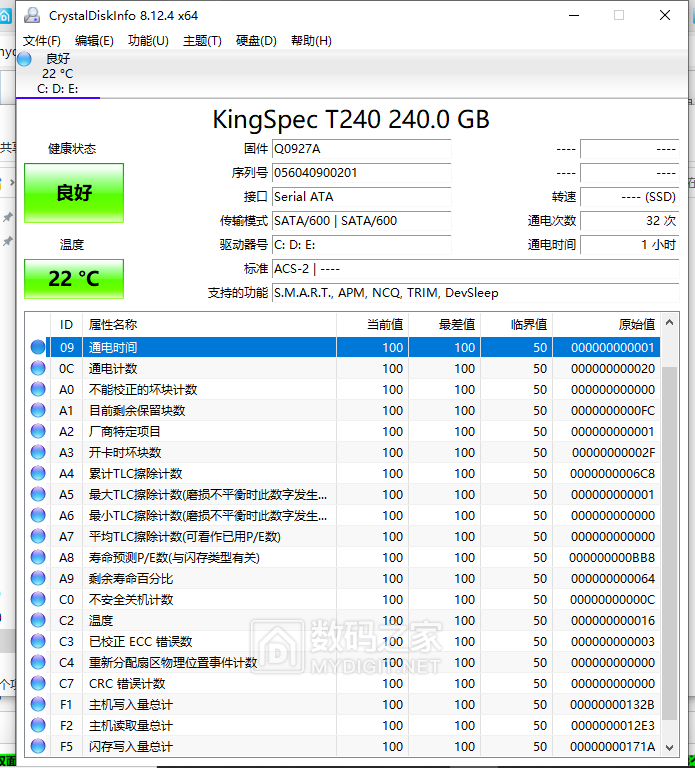Viewport: 695px width, 768px height.
Task: Click the 22 °C temperature button
Action: pos(74,279)
